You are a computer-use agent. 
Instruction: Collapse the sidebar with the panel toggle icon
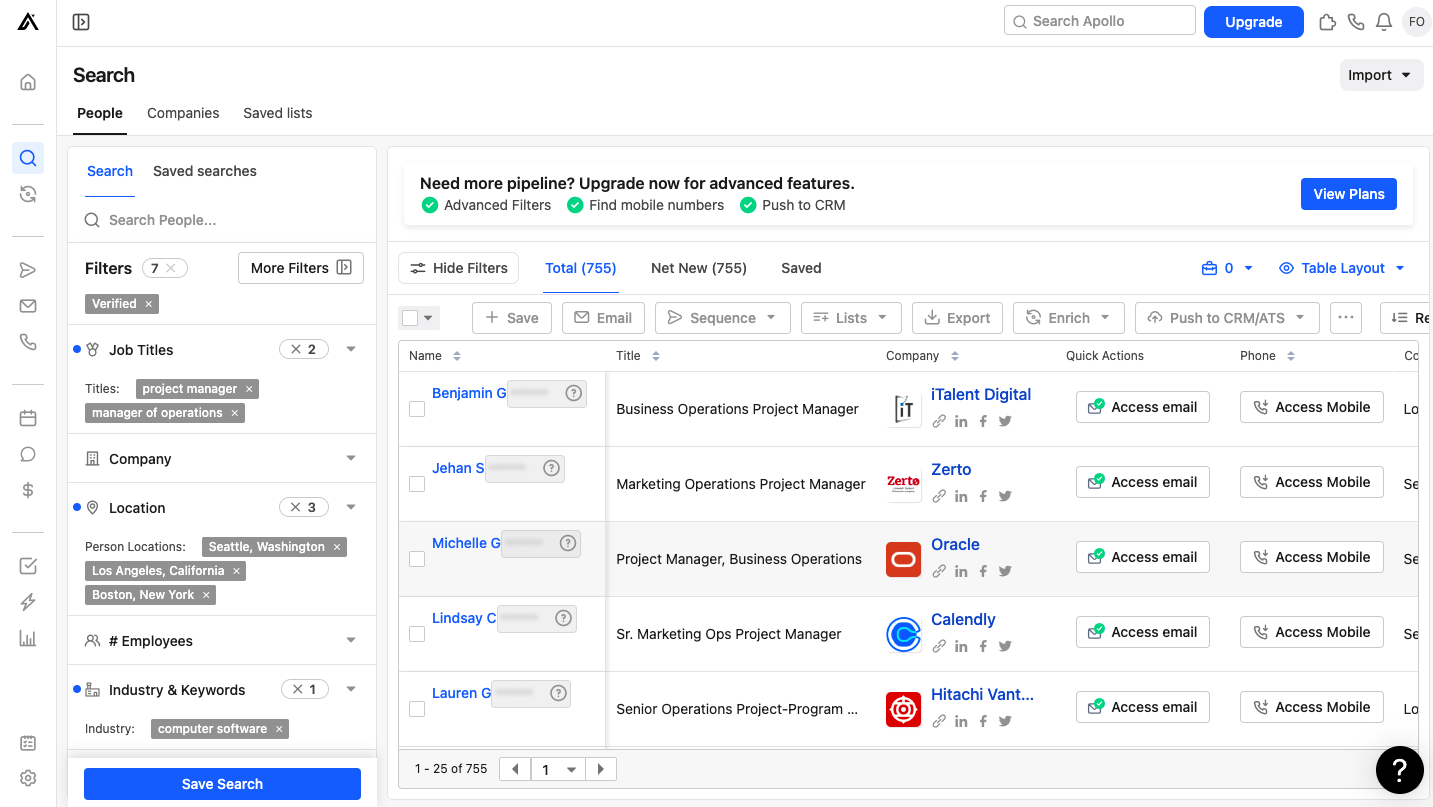81,22
